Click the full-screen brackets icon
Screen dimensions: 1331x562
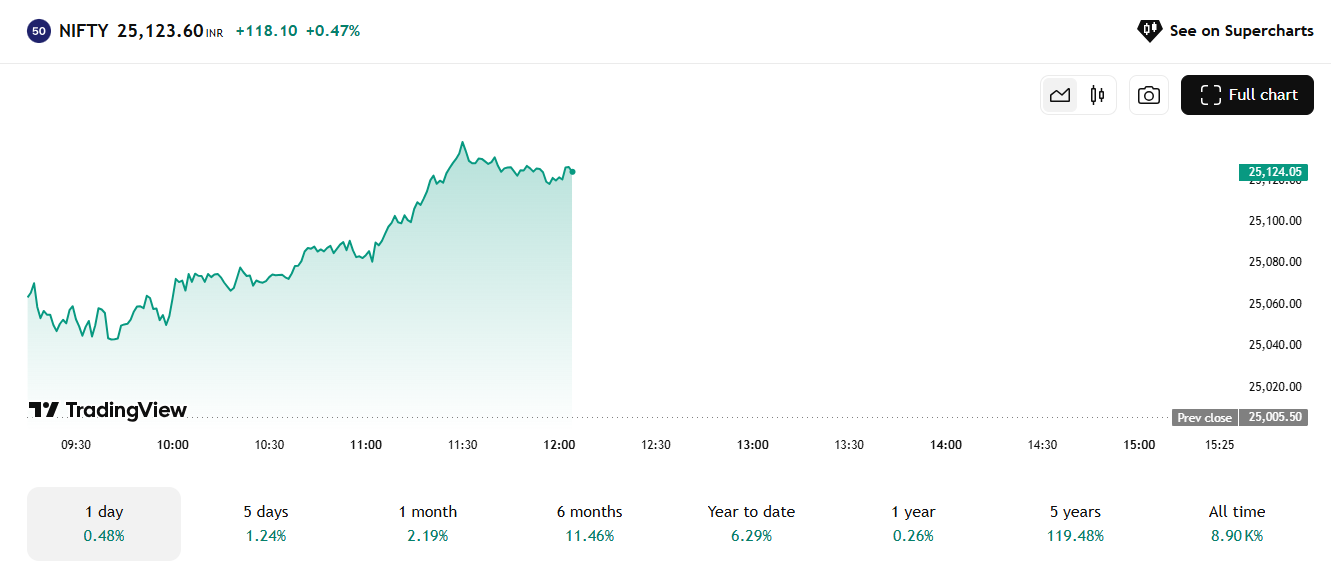[1210, 95]
